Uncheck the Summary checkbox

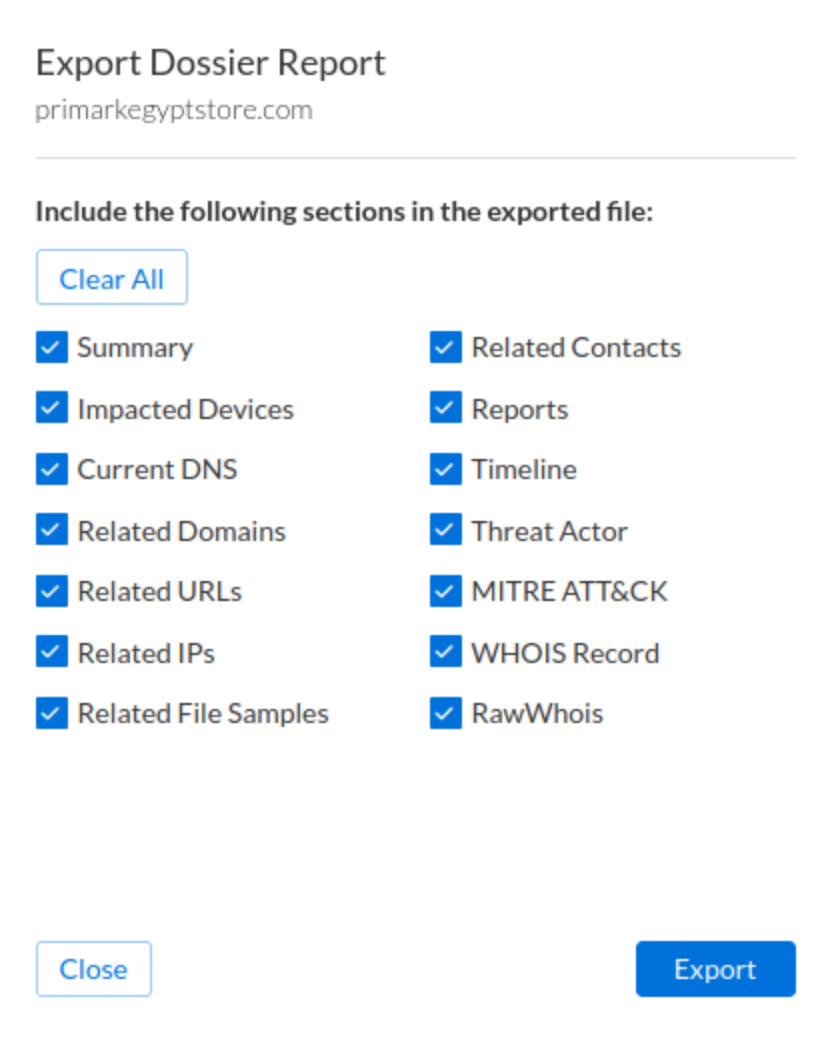click(51, 348)
